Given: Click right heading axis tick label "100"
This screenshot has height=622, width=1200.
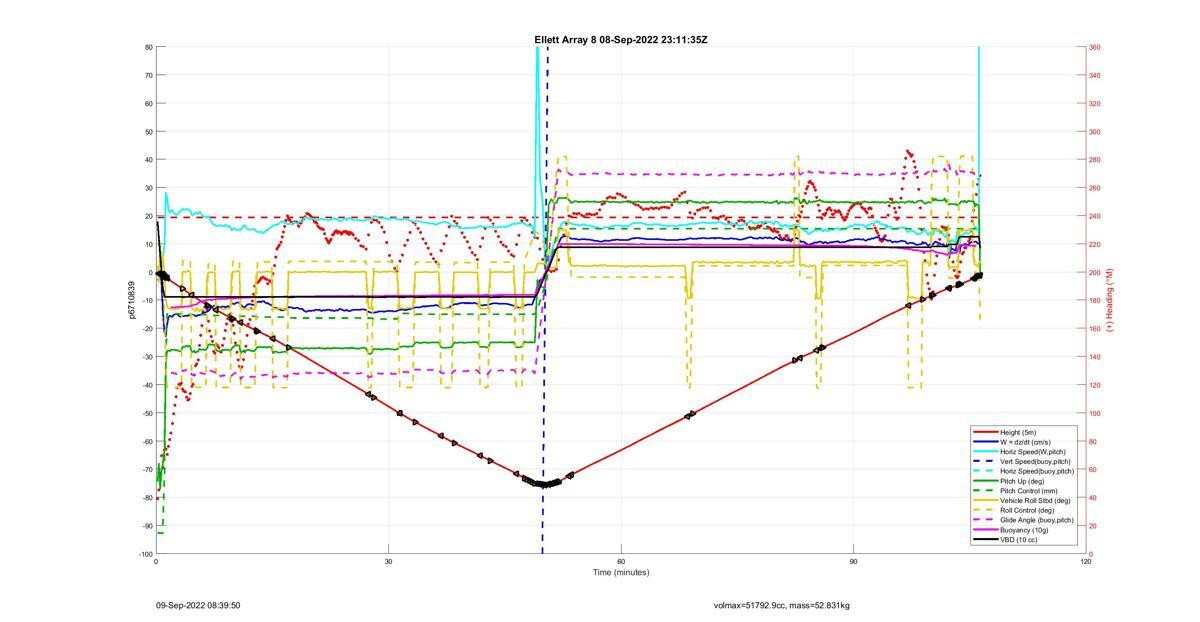Looking at the screenshot, I should click(x=1095, y=413).
